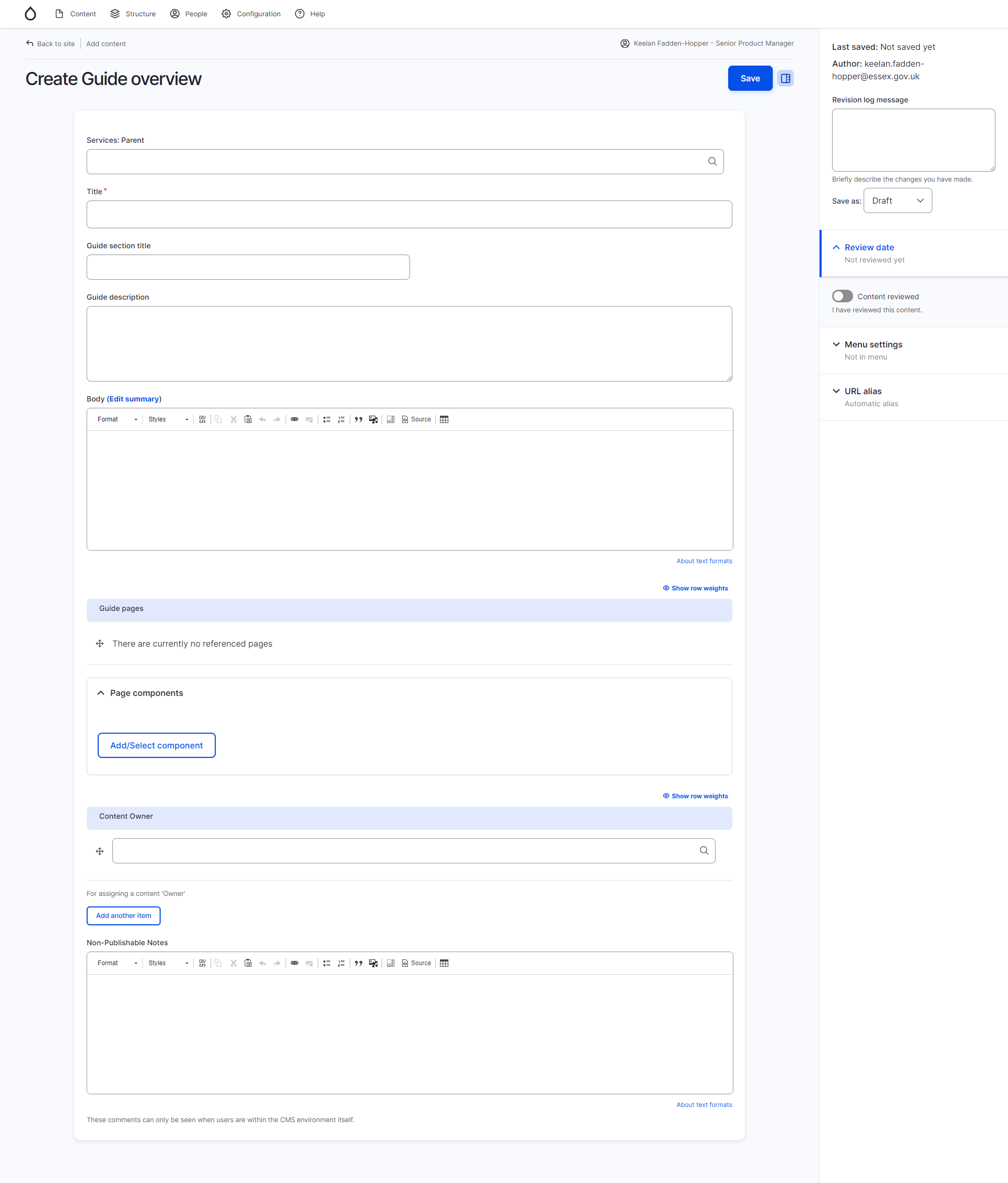Viewport: 1008px width, 1183px height.
Task: Click the undo icon in Body toolbar
Action: point(262,419)
